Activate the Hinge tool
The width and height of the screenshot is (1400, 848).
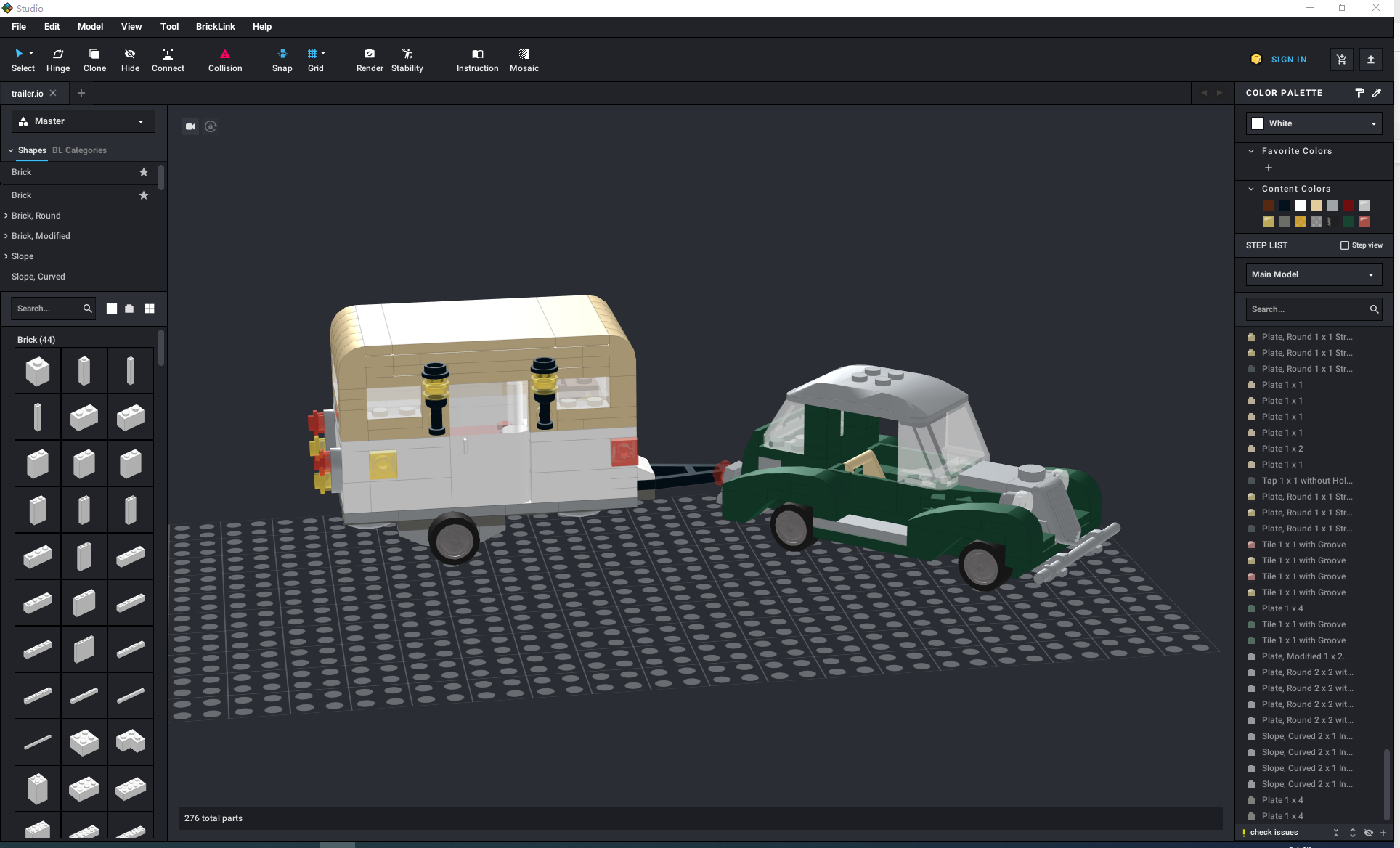tap(58, 60)
